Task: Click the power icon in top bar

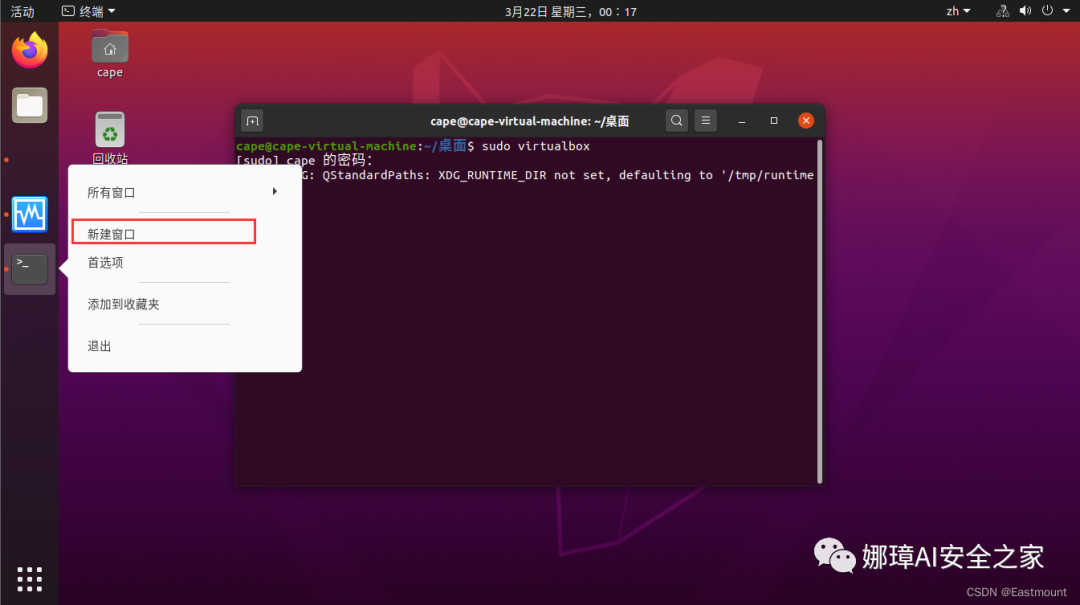Action: click(x=1047, y=11)
